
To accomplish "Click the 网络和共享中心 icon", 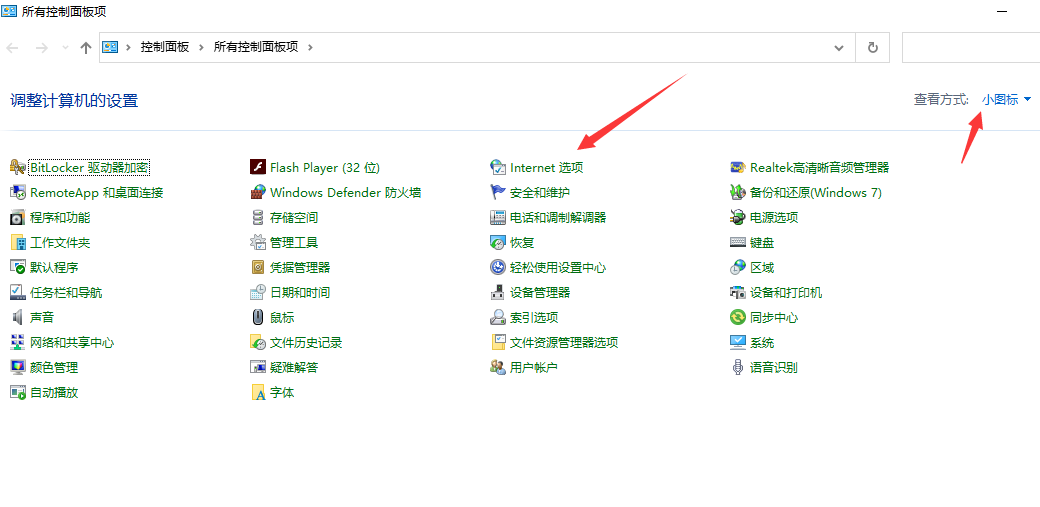I will click(x=18, y=342).
